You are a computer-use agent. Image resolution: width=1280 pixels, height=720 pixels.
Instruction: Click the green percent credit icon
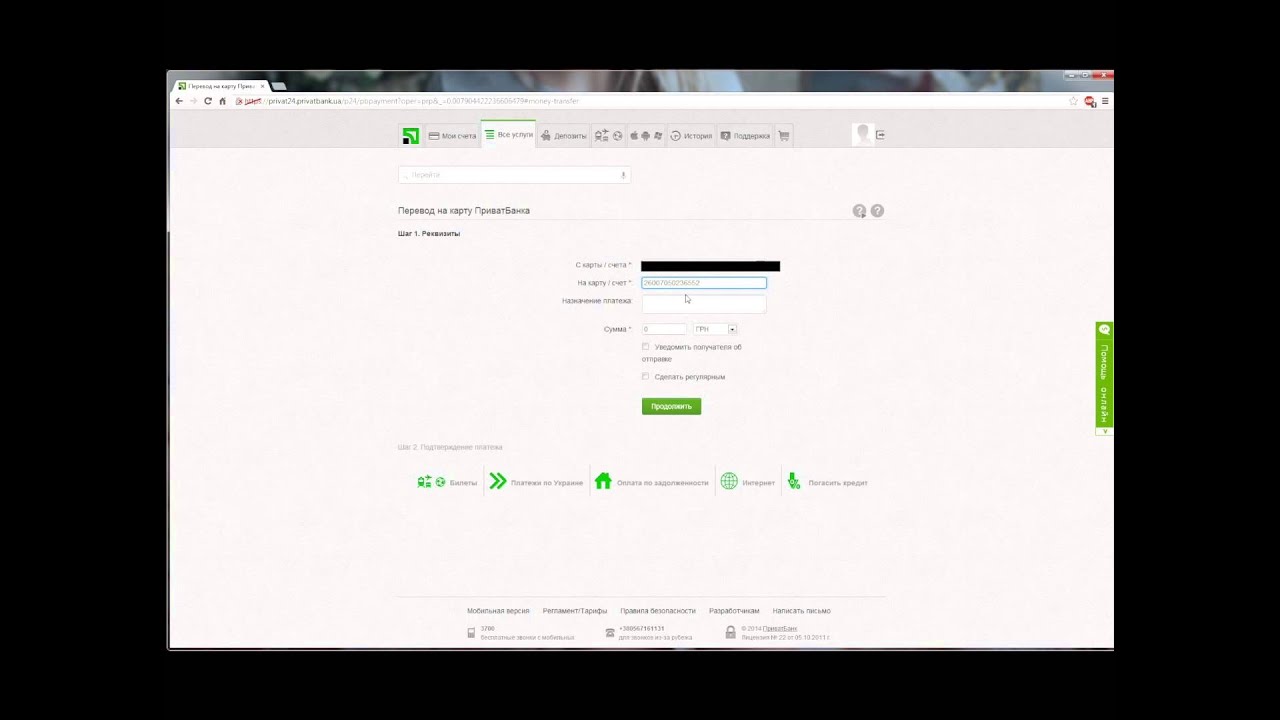tap(794, 481)
